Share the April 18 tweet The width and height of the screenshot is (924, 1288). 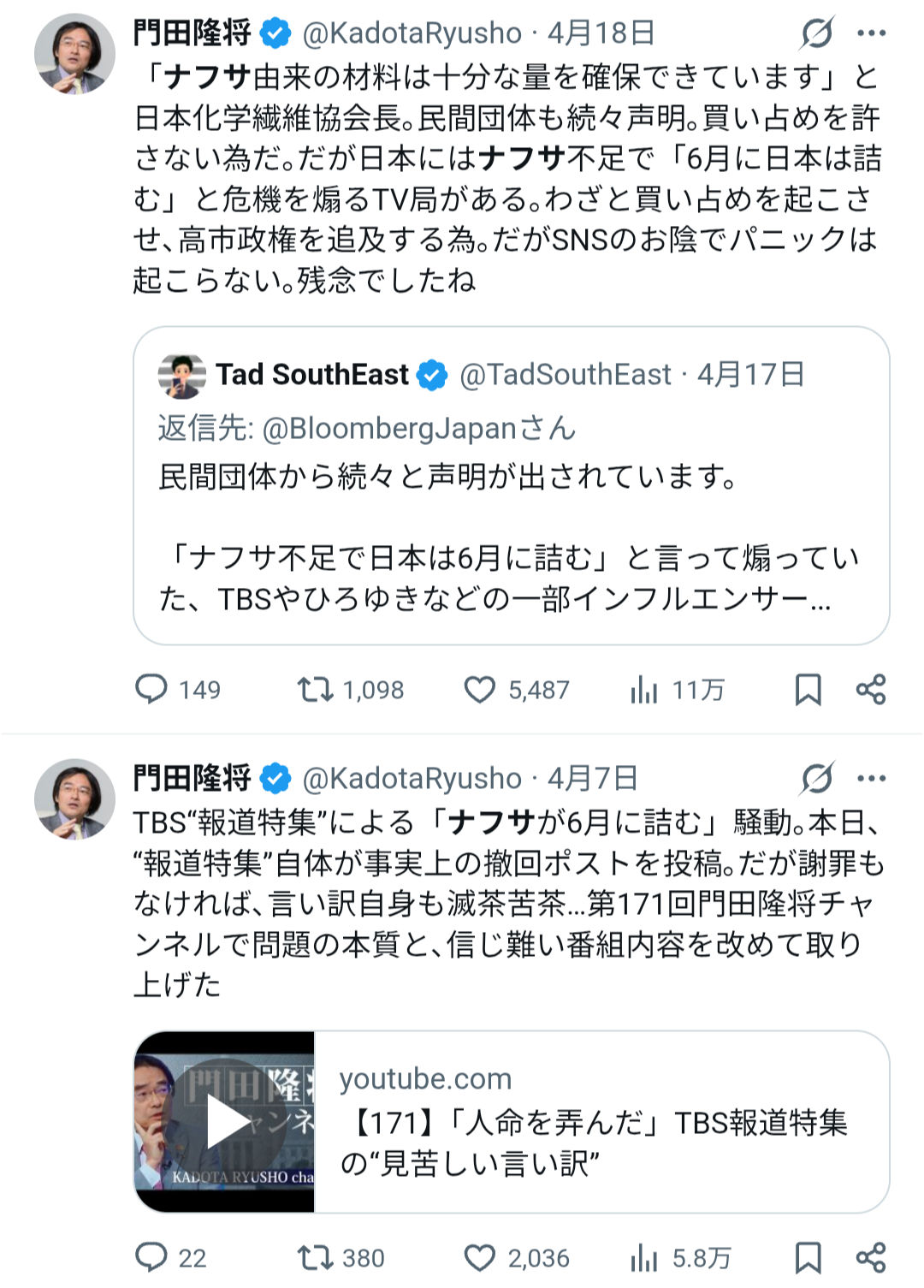pyautogui.click(x=871, y=689)
